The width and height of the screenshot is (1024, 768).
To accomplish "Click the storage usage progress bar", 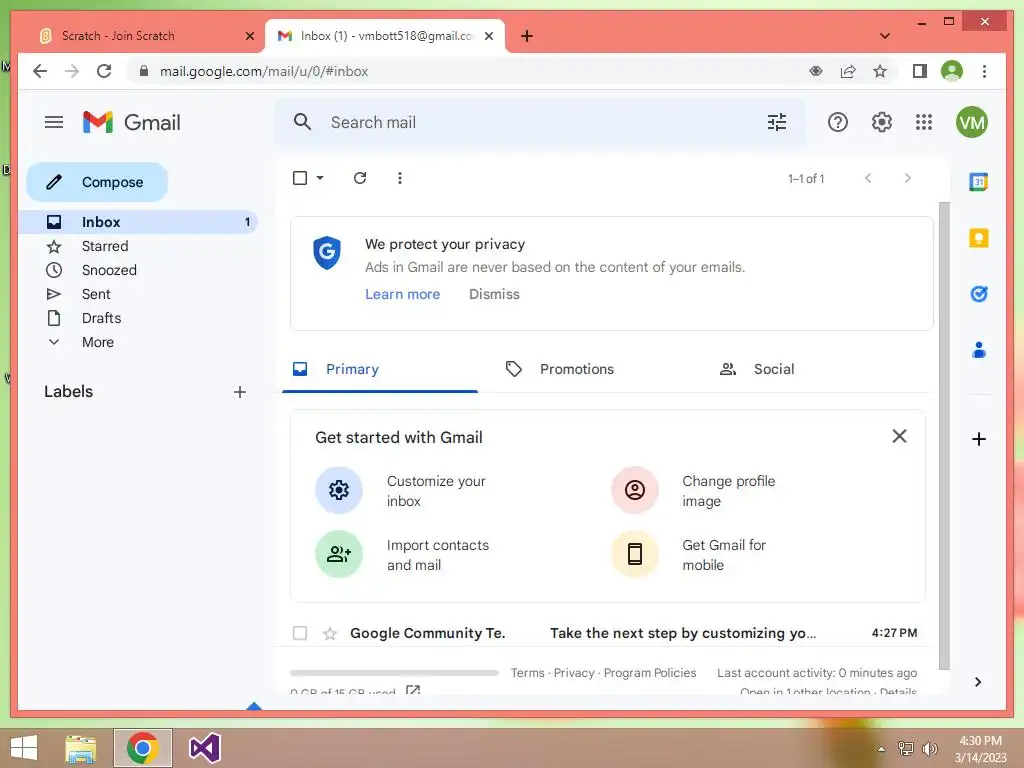I will (394, 673).
